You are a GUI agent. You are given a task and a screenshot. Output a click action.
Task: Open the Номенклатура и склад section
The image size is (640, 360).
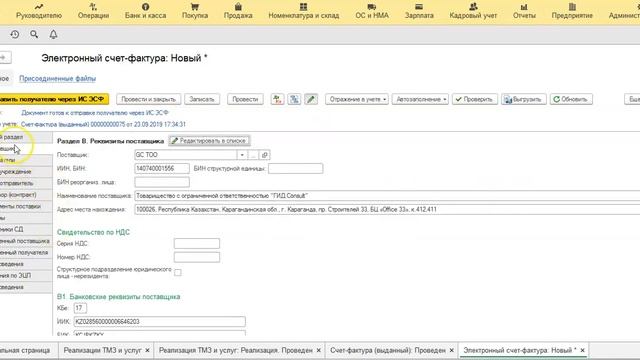pos(304,11)
